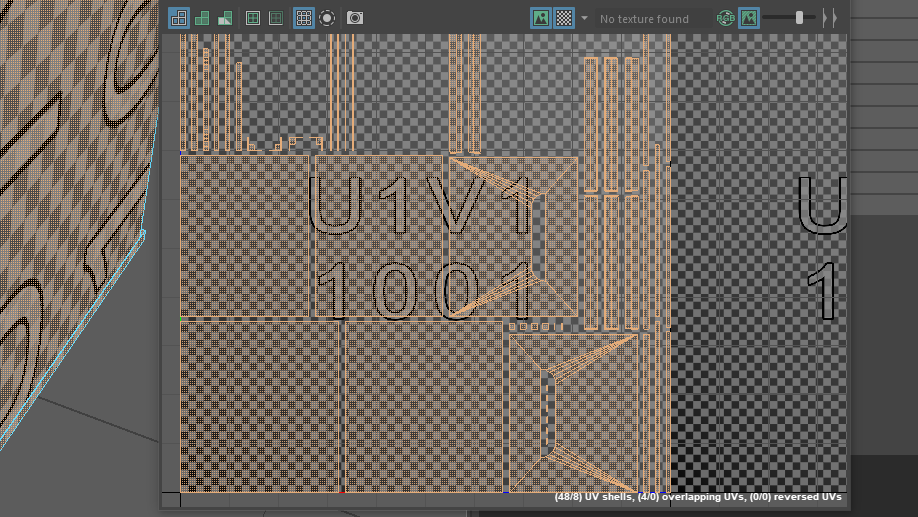Enable UV distortion shading icon
Image resolution: width=918 pixels, height=517 pixels.
pos(225,18)
